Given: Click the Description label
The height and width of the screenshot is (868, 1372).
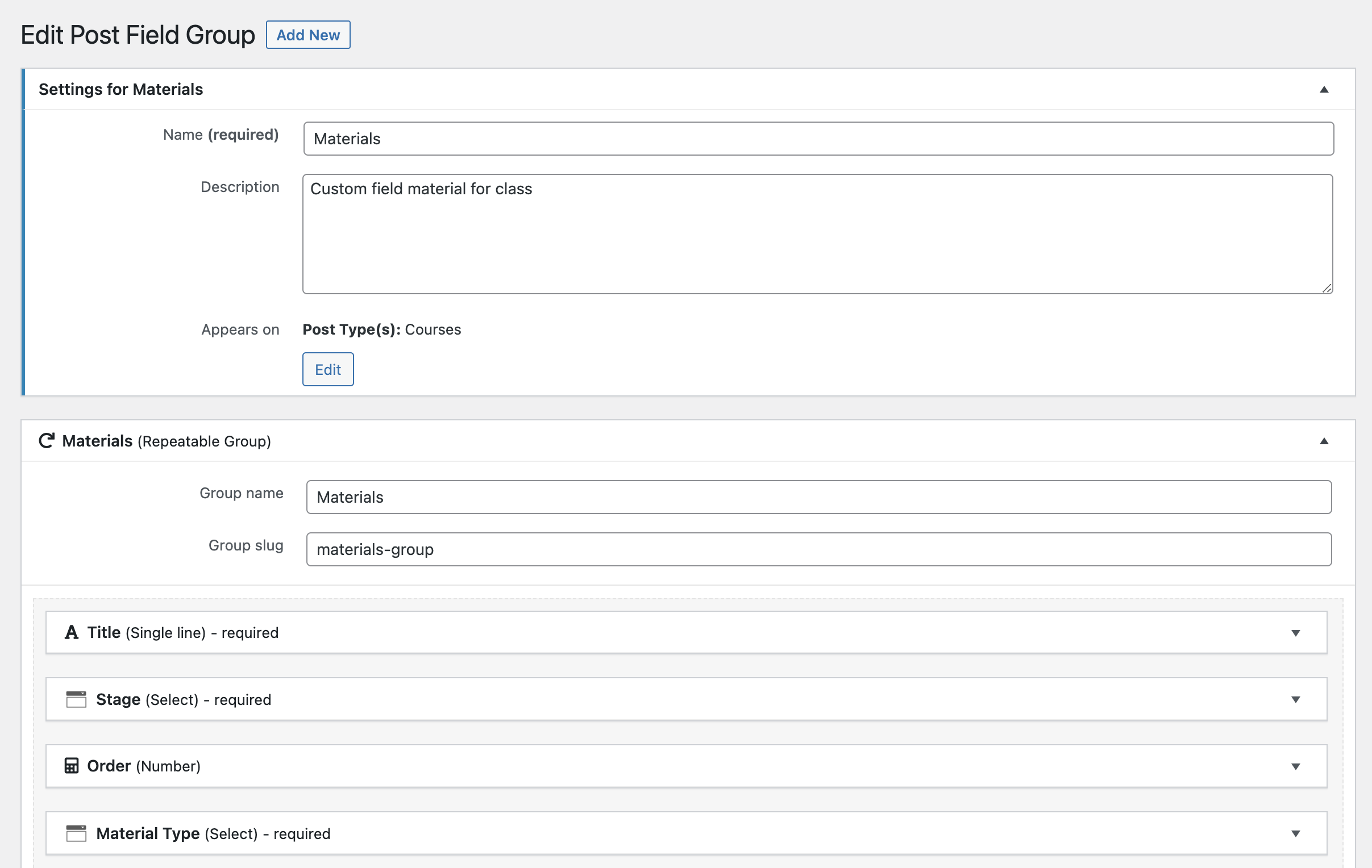Looking at the screenshot, I should (240, 187).
